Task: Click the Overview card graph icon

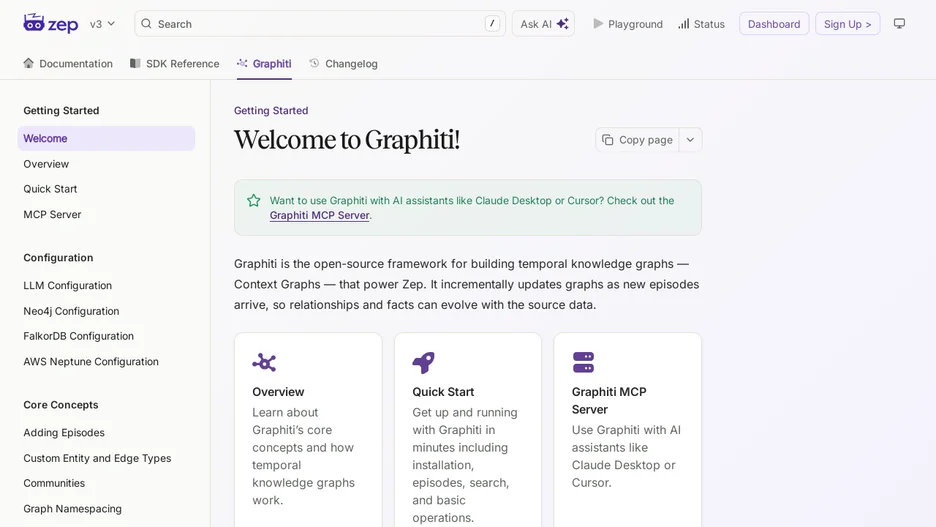Action: [x=264, y=362]
